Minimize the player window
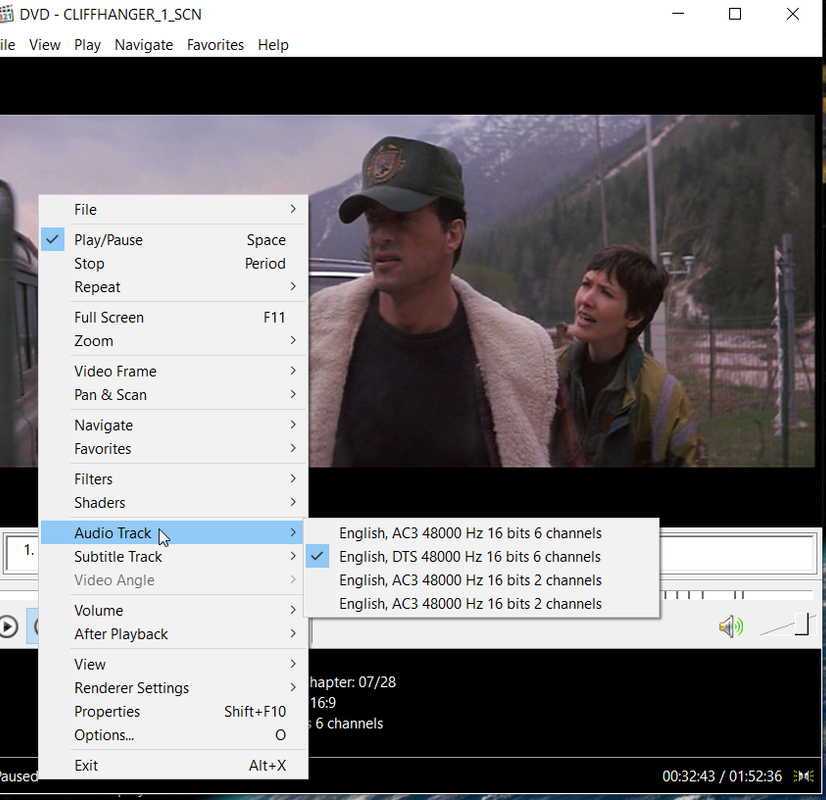The image size is (826, 800). coord(678,14)
